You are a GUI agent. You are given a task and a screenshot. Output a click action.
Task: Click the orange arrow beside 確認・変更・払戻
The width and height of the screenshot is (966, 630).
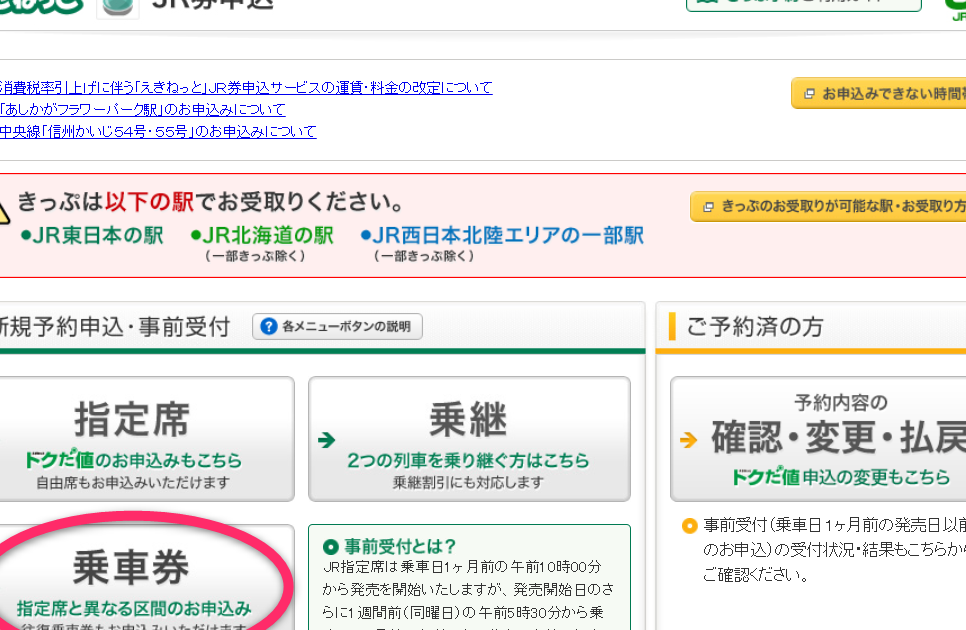click(687, 439)
